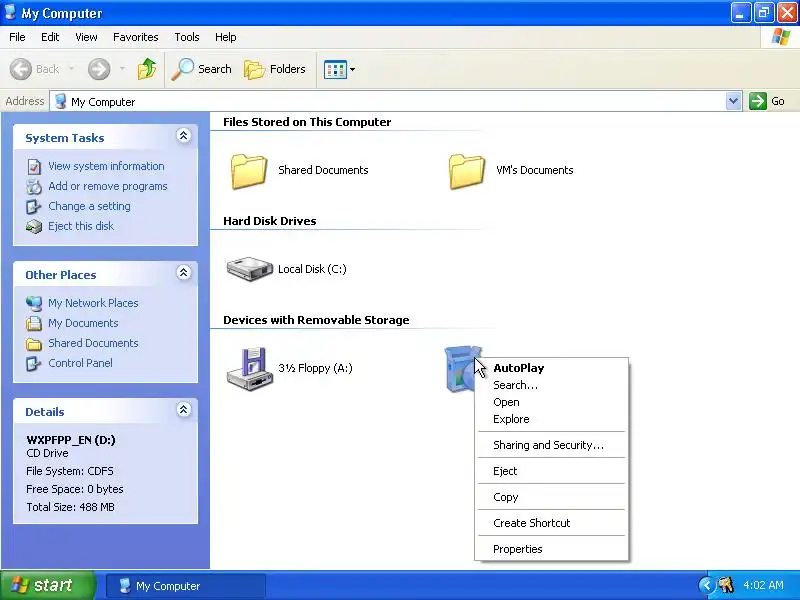Click the Total Size: 488 MB text

pyautogui.click(x=70, y=507)
